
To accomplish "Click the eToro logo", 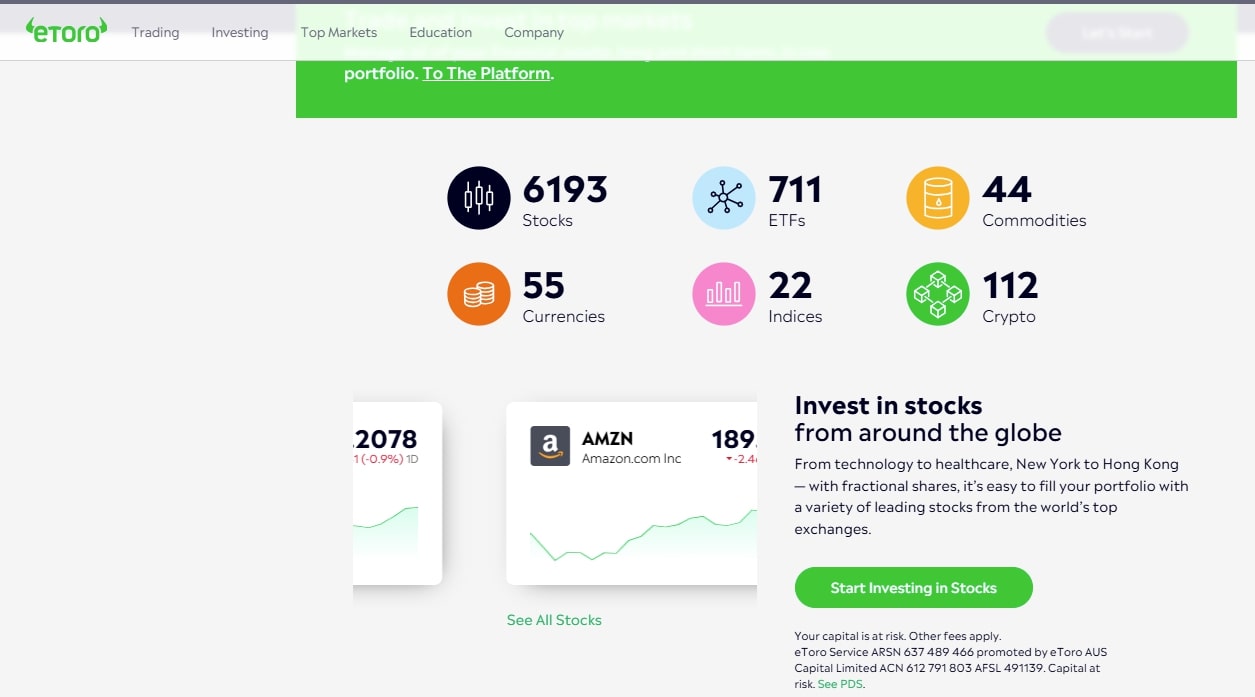I will click(66, 31).
